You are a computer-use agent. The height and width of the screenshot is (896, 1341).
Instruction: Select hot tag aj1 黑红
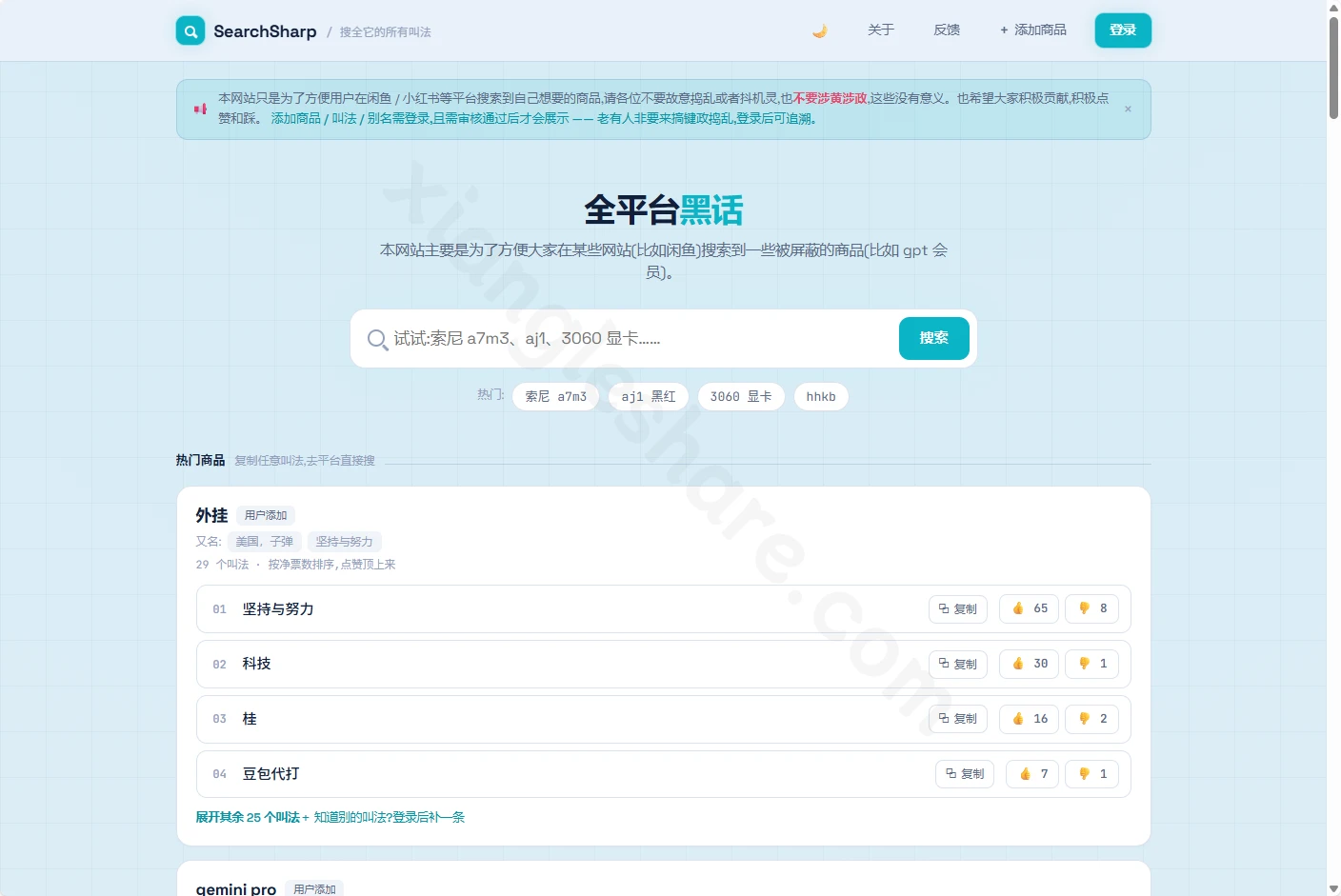tap(649, 396)
